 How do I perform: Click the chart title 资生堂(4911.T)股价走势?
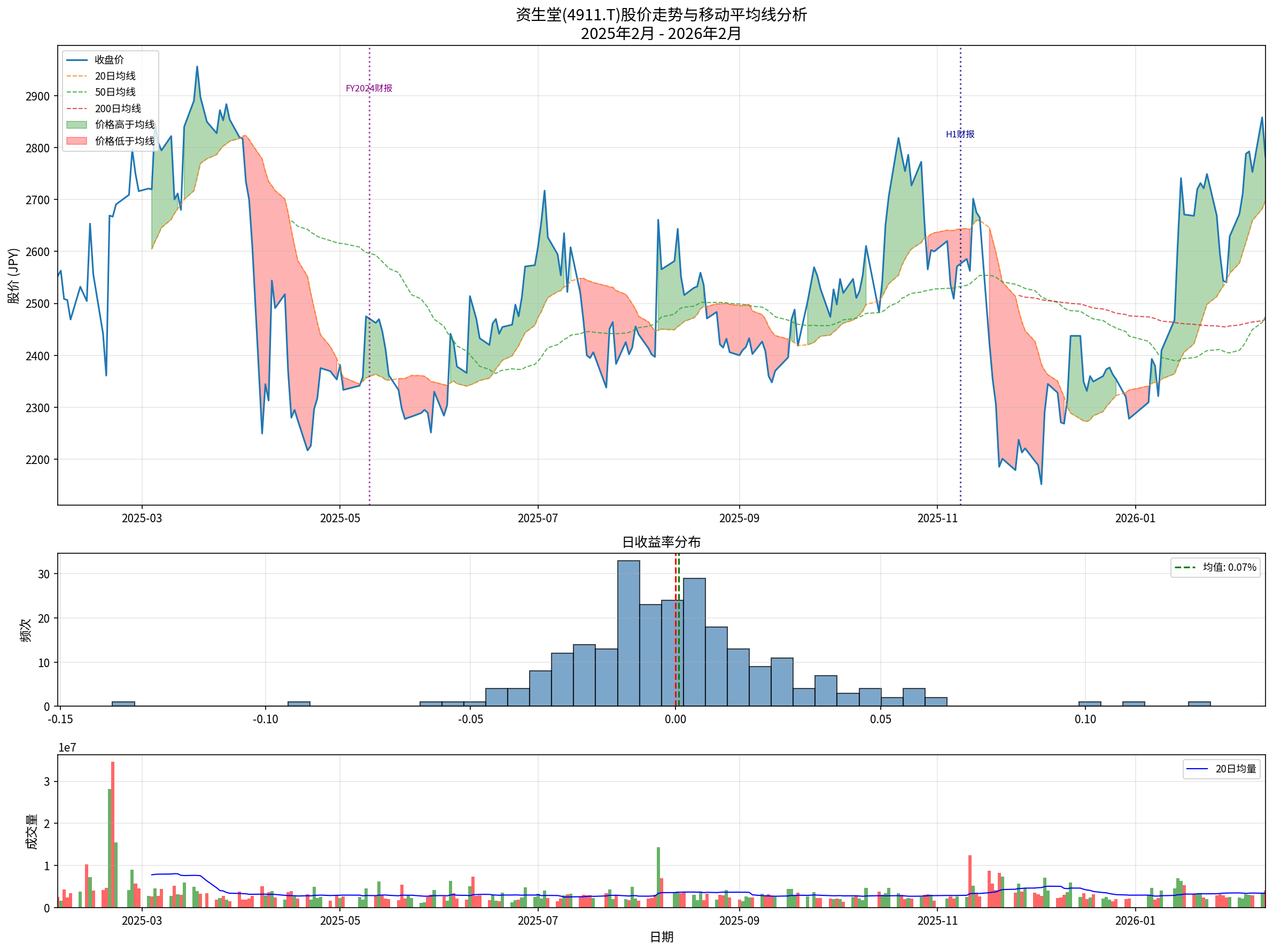[x=661, y=14]
